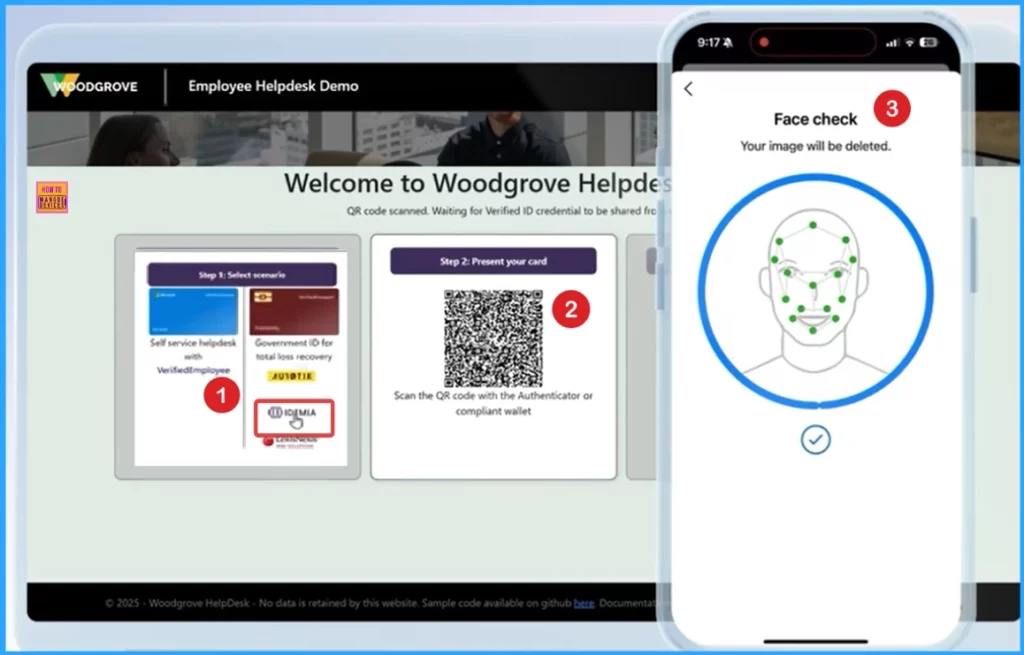Click the red Government ID card thumbnail

(294, 312)
